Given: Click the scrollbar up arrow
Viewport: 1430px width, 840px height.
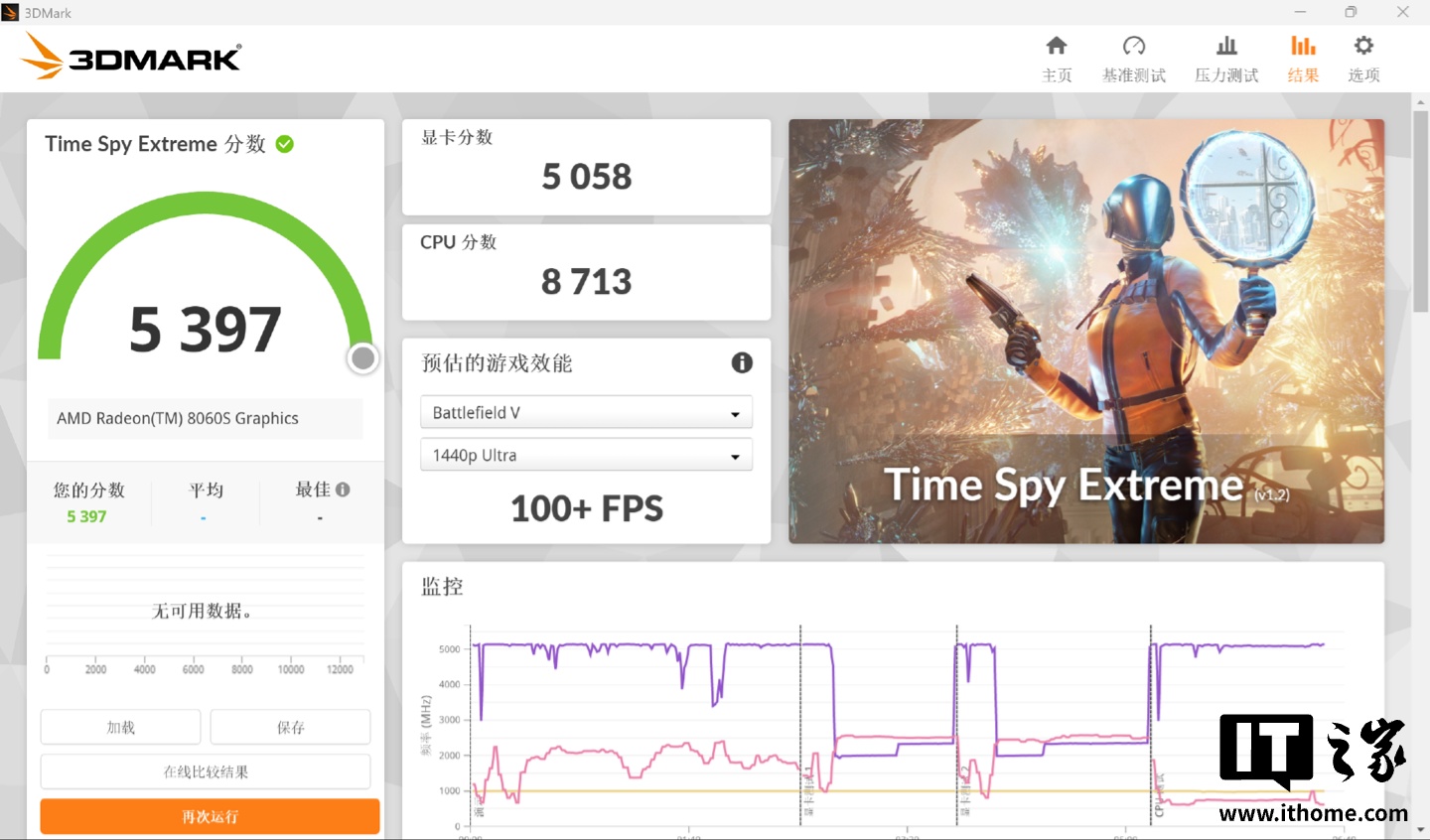Looking at the screenshot, I should pos(1421,101).
